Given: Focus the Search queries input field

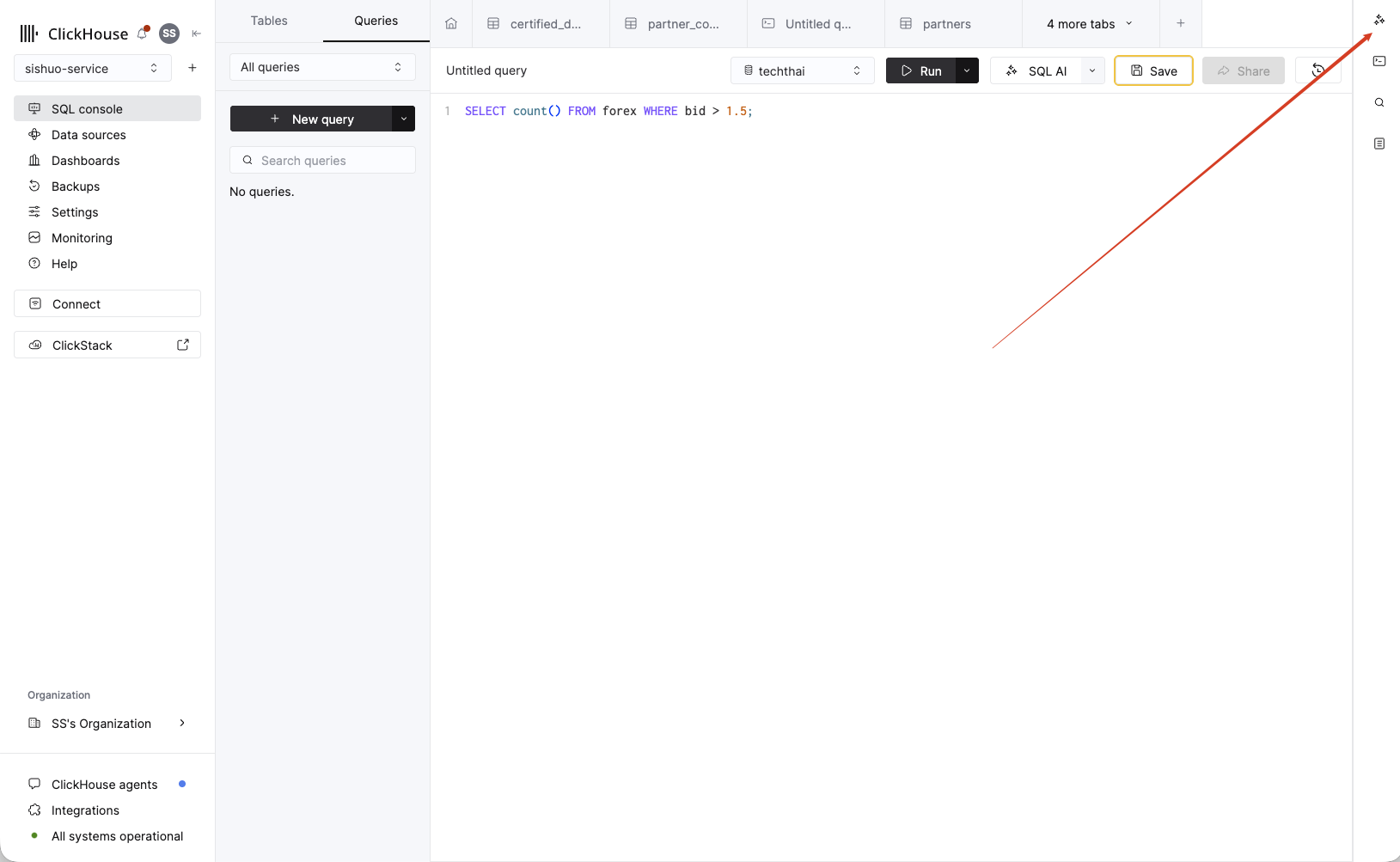Looking at the screenshot, I should coord(322,160).
